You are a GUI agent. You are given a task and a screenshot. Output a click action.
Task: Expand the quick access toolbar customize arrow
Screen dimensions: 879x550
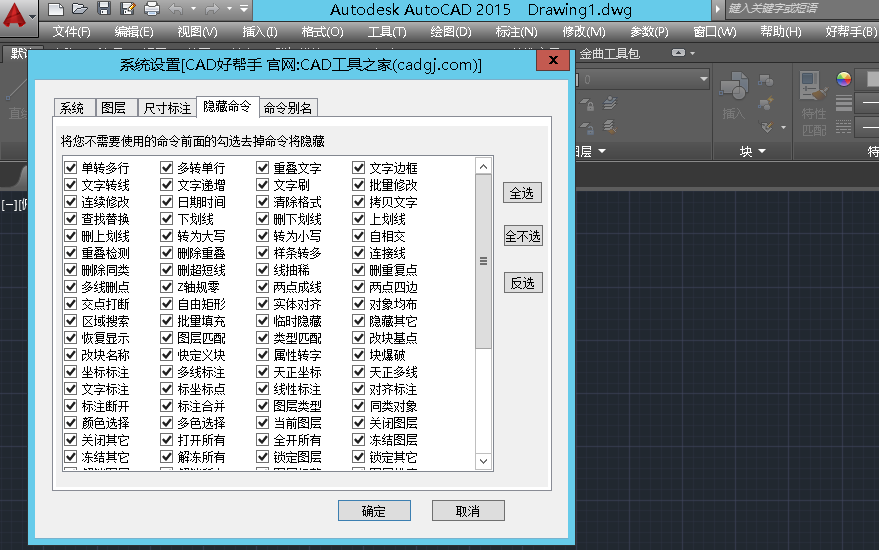pos(245,9)
